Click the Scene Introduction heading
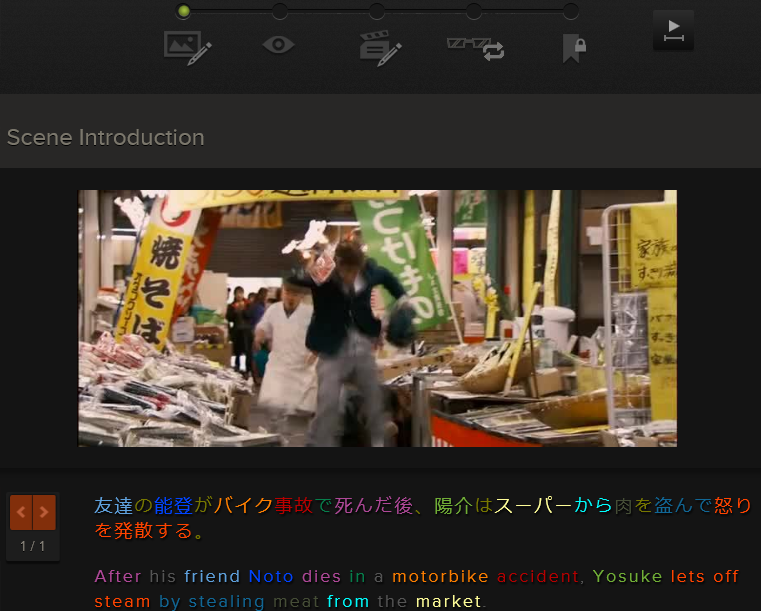761x611 pixels. (x=105, y=137)
